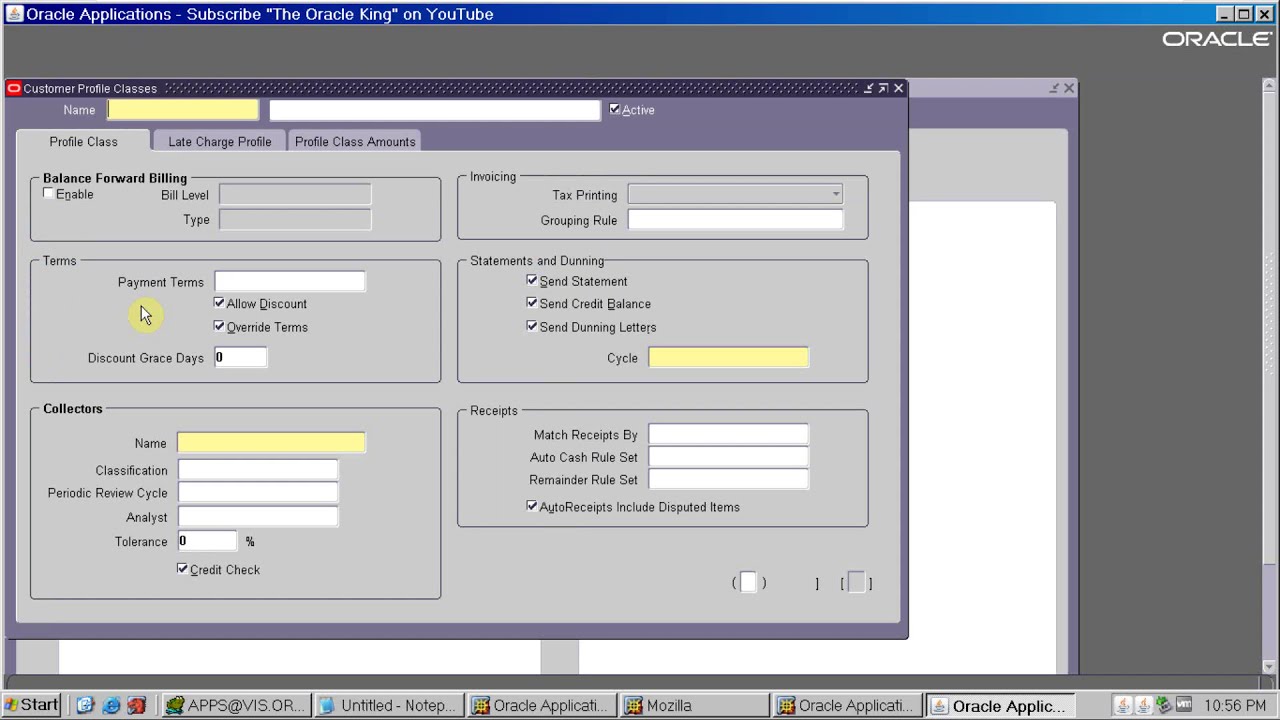This screenshot has width=1280, height=720.
Task: Click the taskbar clock showing 10:56 PM
Action: 1235,705
